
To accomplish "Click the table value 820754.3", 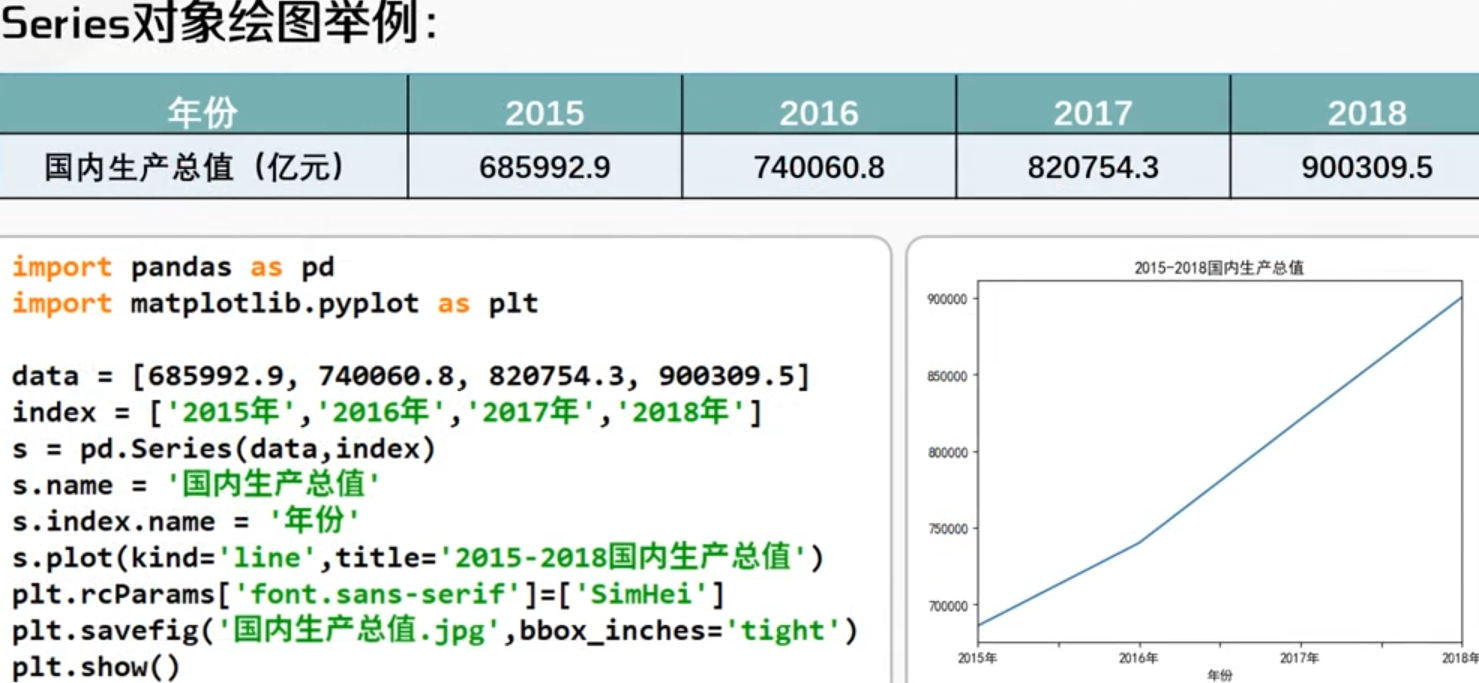I will point(1093,167).
